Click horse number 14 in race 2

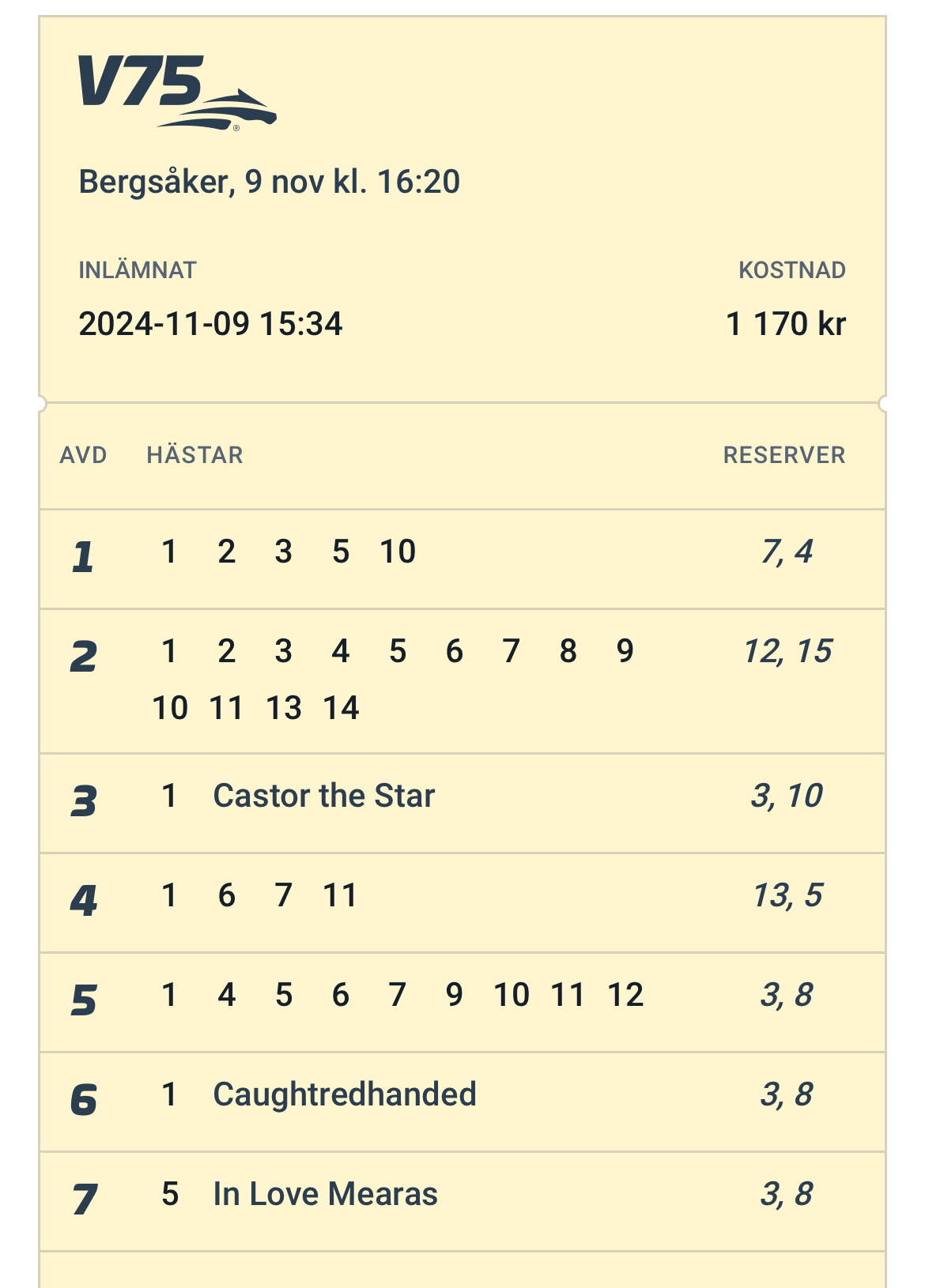[x=341, y=708]
